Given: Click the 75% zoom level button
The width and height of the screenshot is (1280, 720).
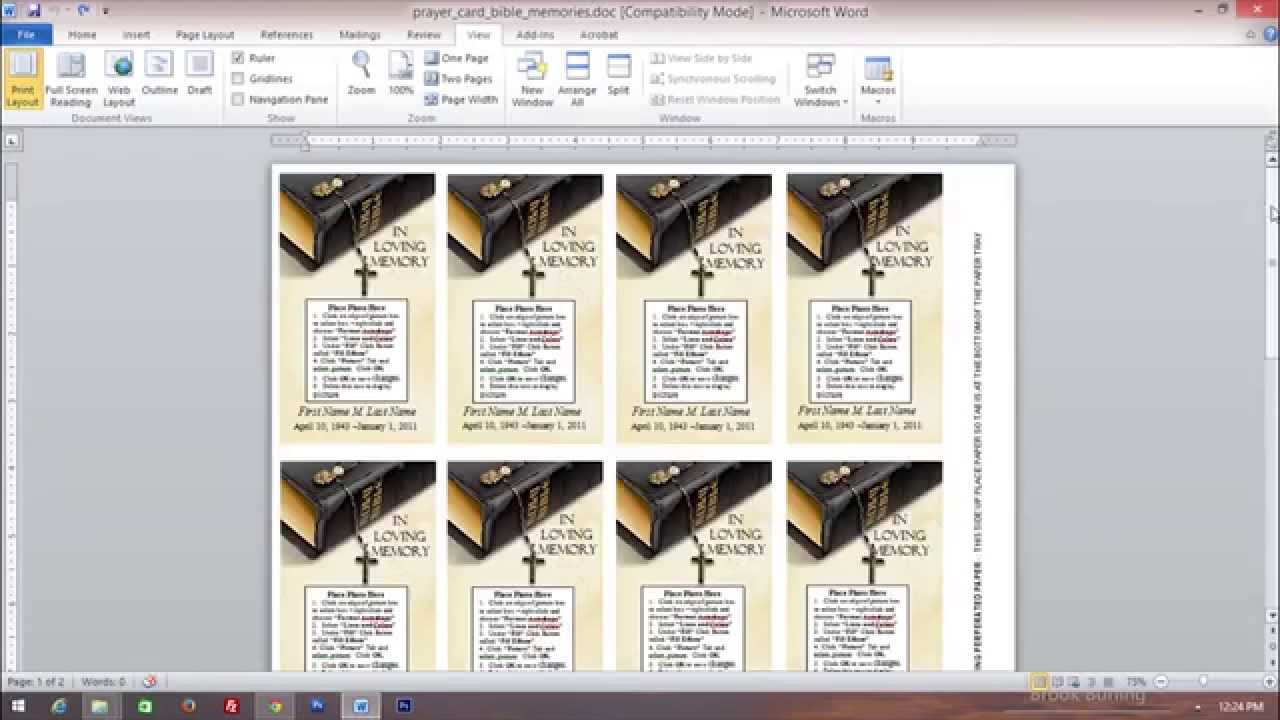Looking at the screenshot, I should point(1136,682).
